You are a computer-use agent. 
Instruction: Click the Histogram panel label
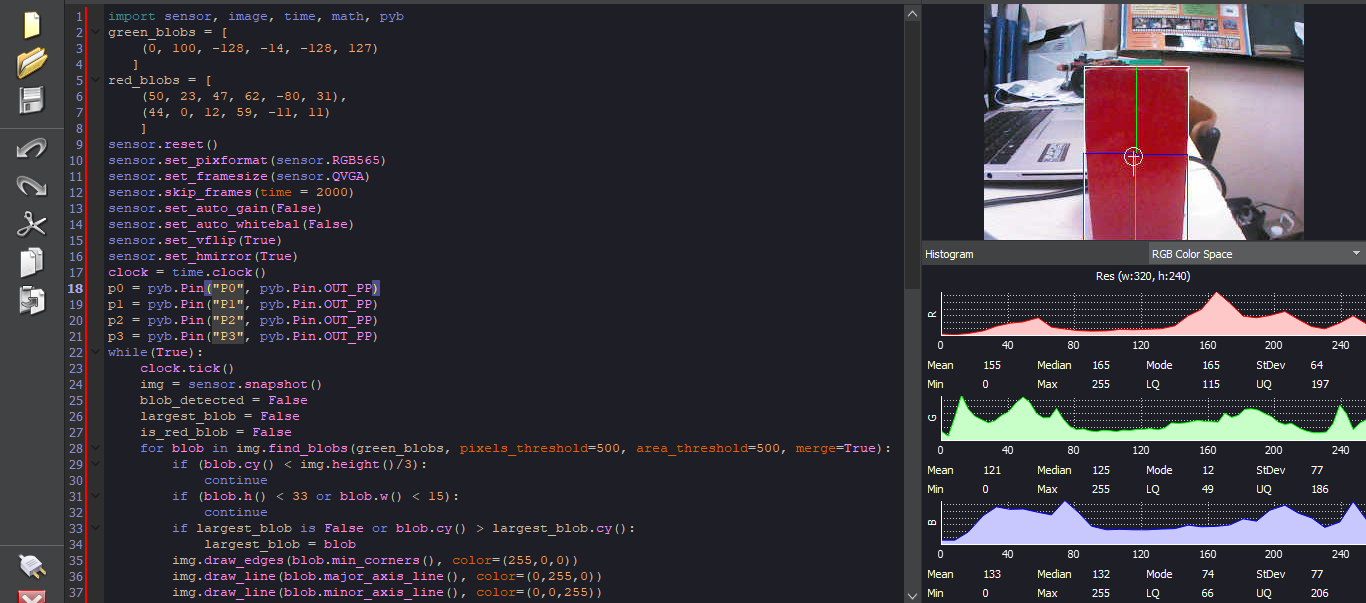948,253
